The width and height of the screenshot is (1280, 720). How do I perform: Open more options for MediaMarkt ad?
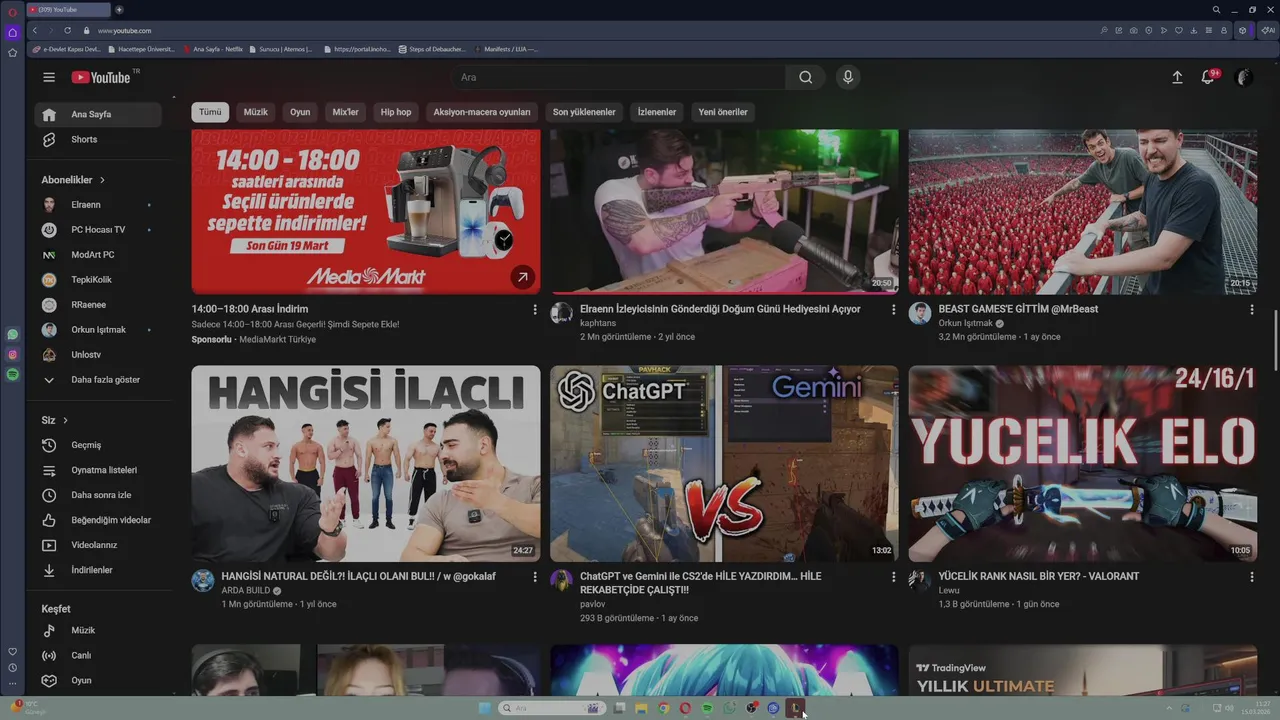pos(535,310)
